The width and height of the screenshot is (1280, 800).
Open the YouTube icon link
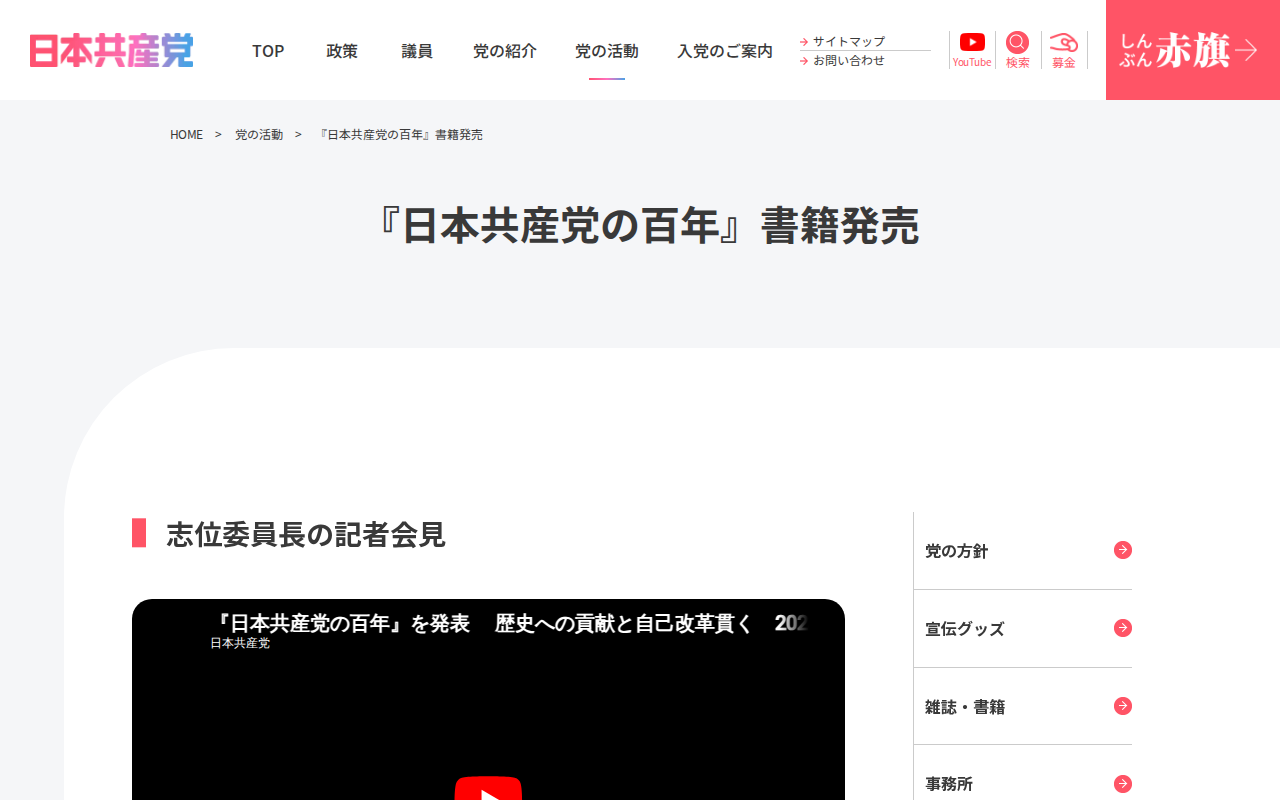tap(972, 50)
